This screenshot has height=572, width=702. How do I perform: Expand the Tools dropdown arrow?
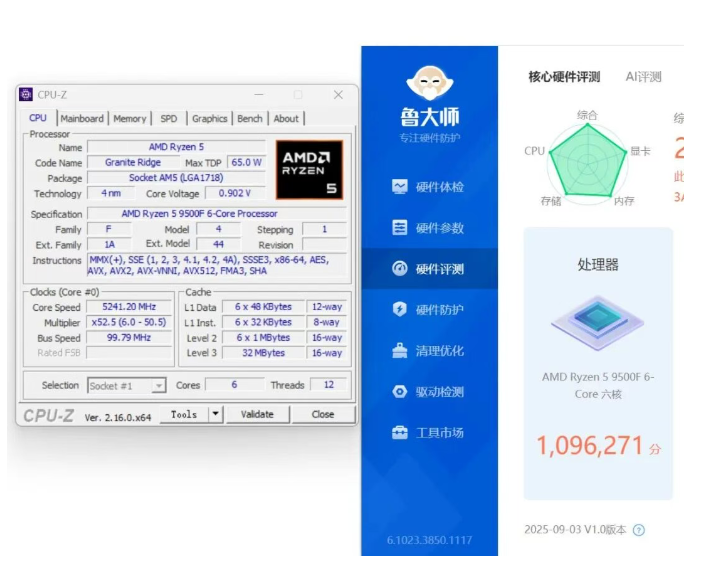215,414
